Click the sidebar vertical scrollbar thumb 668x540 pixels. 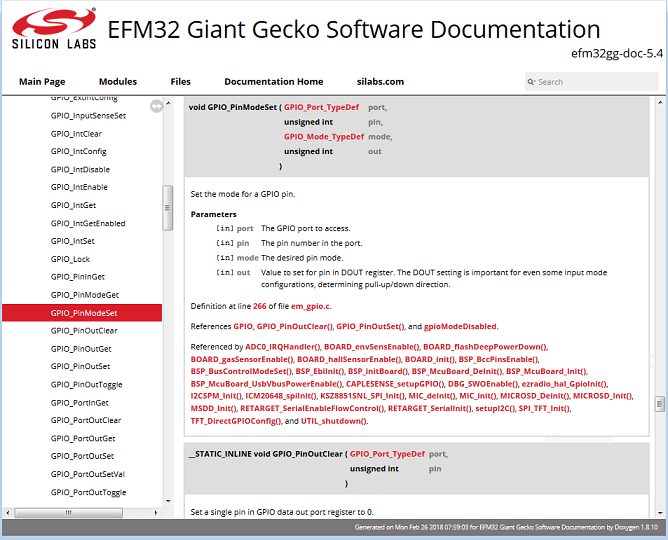168,208
